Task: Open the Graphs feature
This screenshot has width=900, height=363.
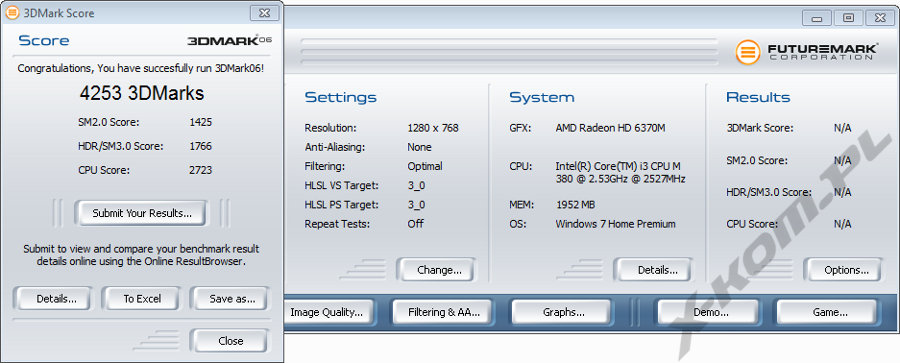Action: (563, 312)
